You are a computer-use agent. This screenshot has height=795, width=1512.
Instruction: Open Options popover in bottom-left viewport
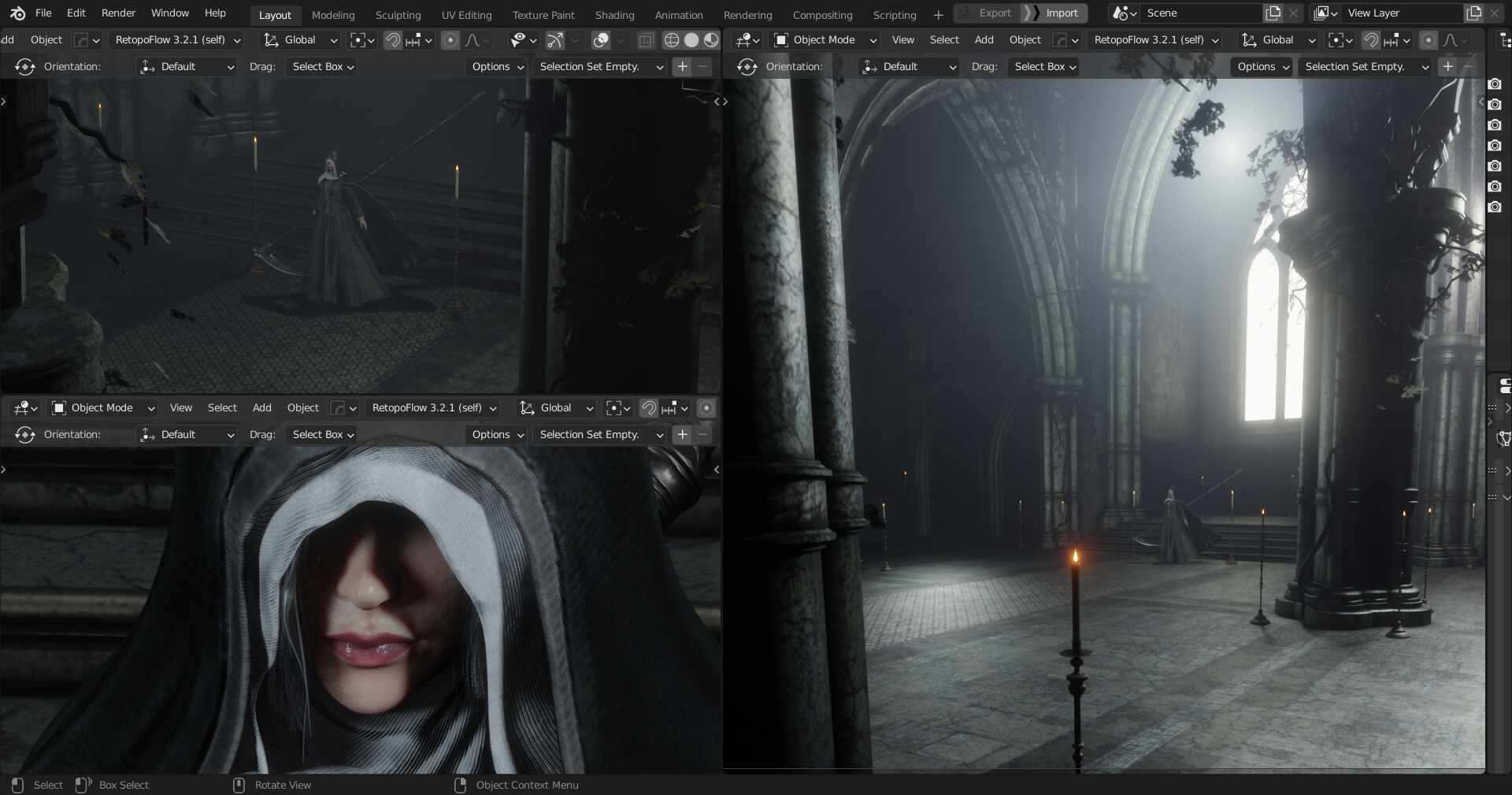click(495, 435)
